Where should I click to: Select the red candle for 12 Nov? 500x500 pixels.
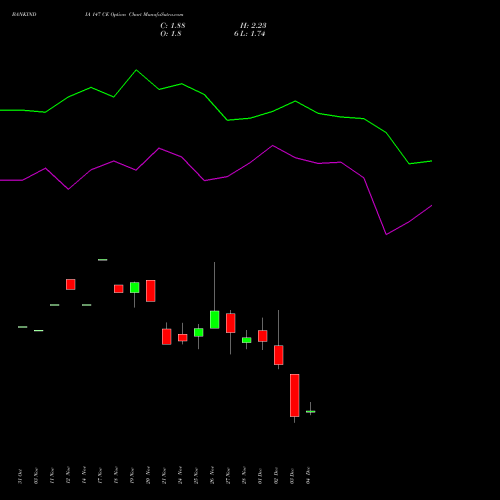pyautogui.click(x=71, y=284)
